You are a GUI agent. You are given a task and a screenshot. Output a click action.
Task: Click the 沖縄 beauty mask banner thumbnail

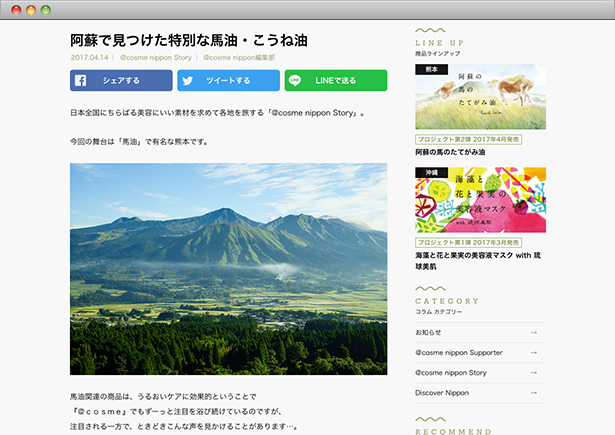(x=480, y=200)
